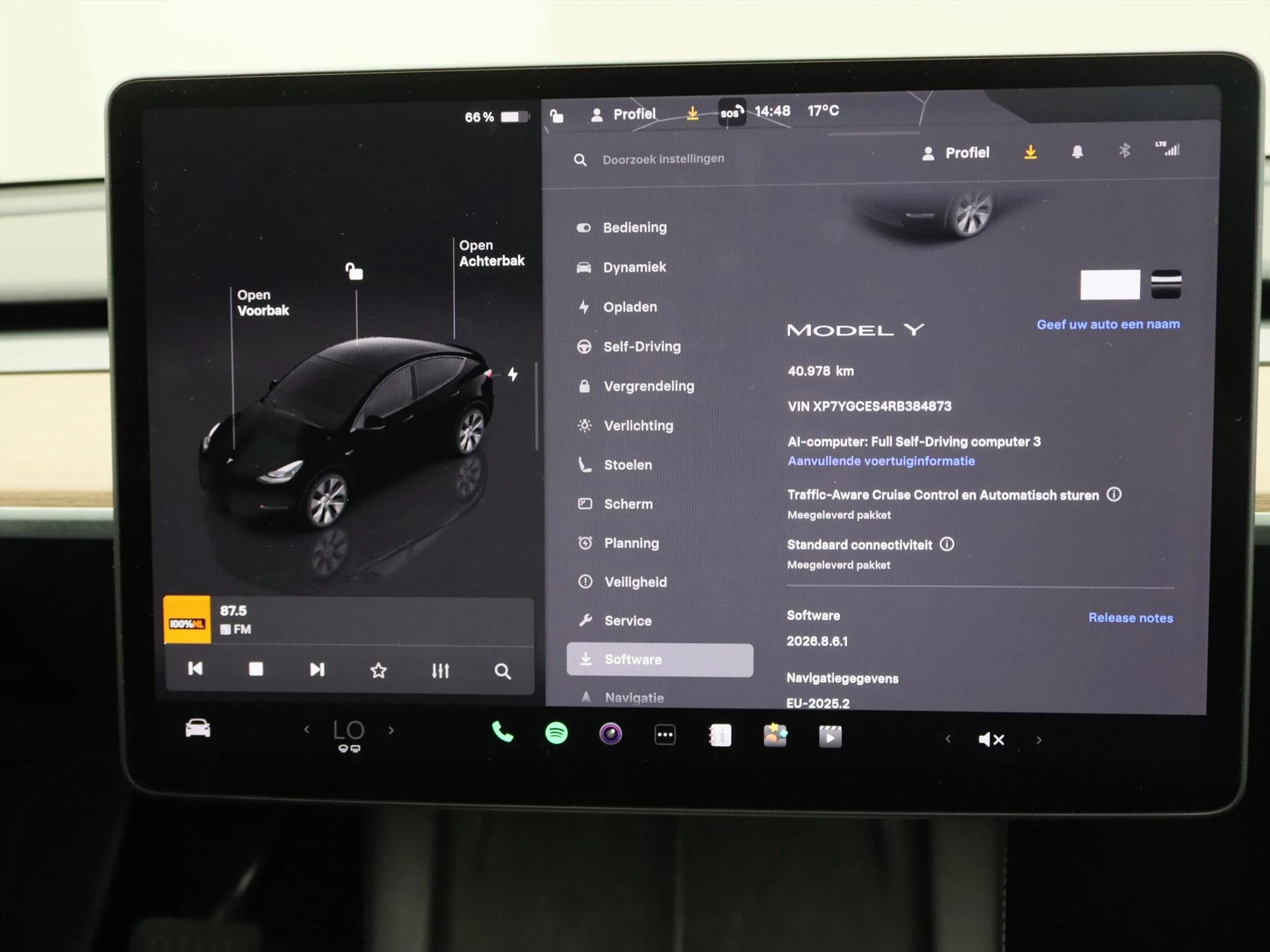Open the Aanvullende voertuiginformatie link
This screenshot has height=952, width=1270.
[x=881, y=461]
